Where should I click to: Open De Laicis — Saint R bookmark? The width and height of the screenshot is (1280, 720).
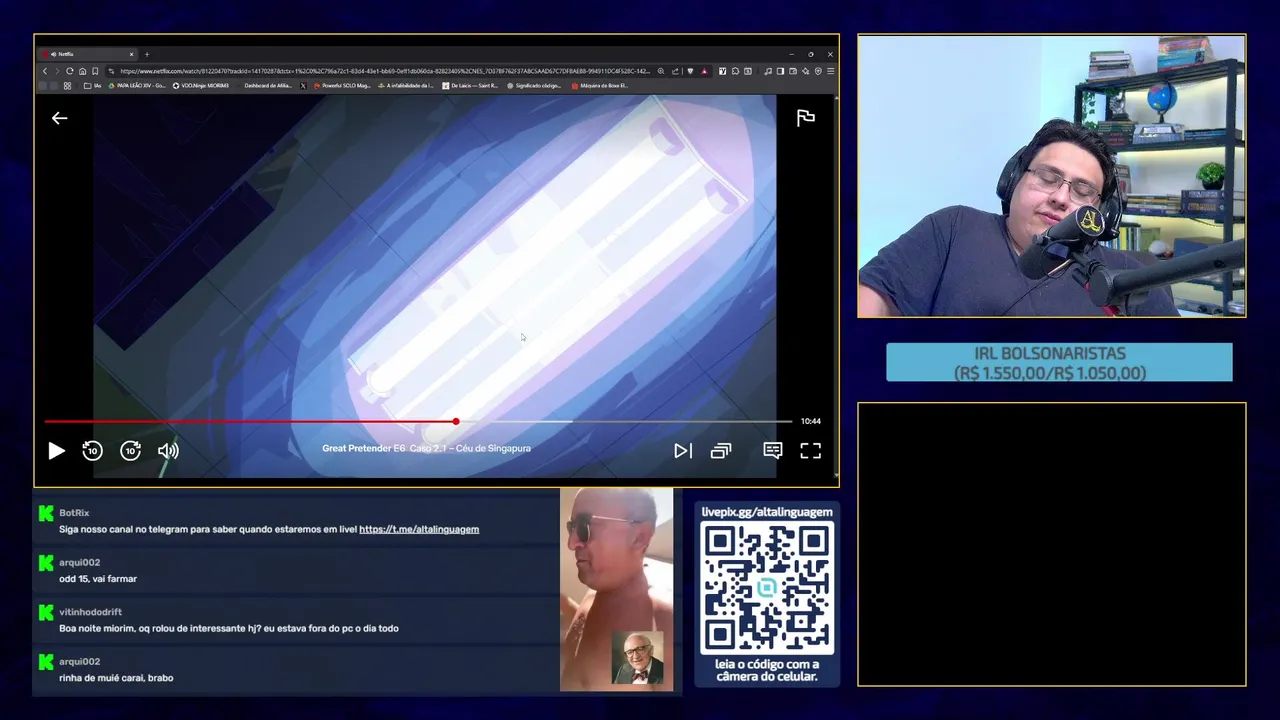[470, 86]
